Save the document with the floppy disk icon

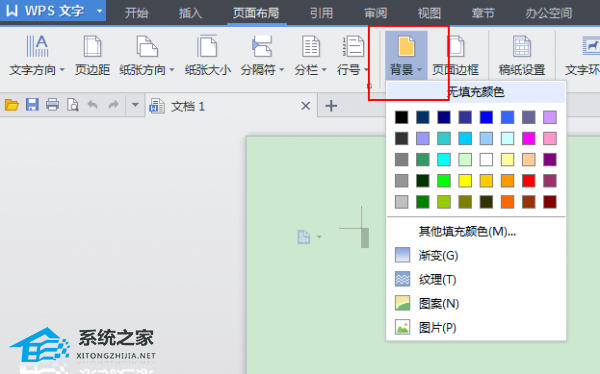click(x=32, y=105)
